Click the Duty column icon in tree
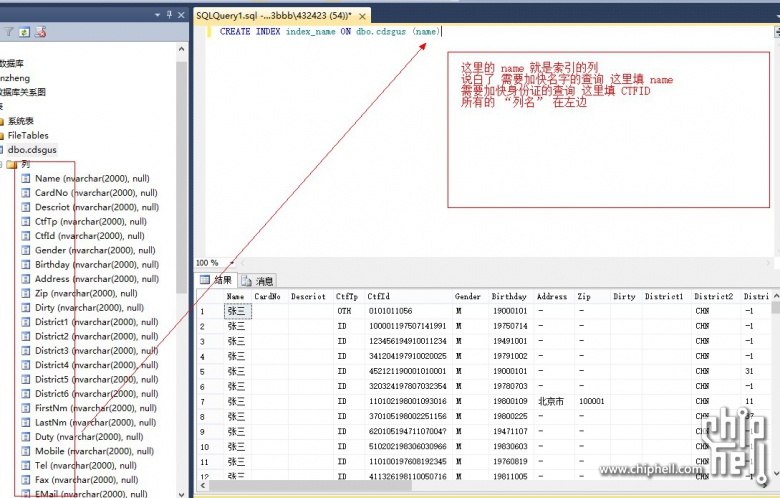 [26, 437]
